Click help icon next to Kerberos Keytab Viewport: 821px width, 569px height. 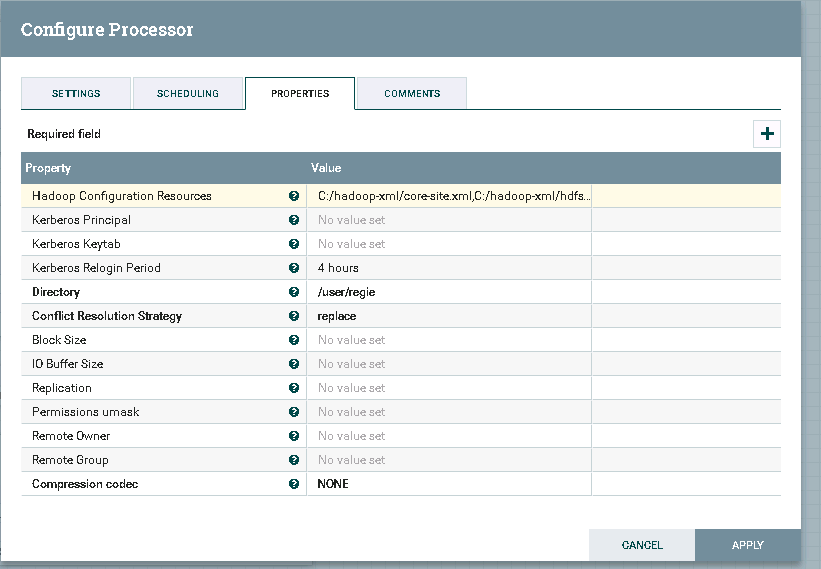point(294,244)
